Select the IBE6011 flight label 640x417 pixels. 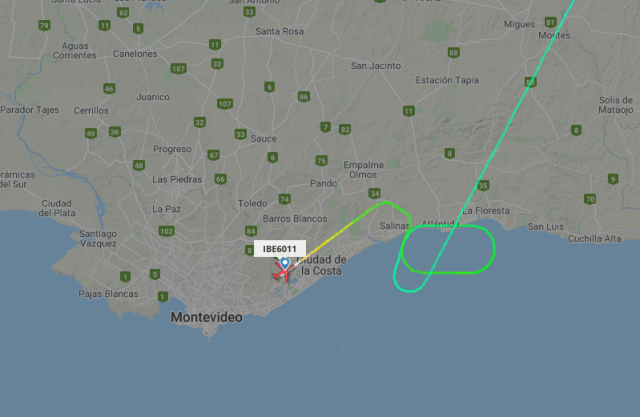pyautogui.click(x=280, y=249)
